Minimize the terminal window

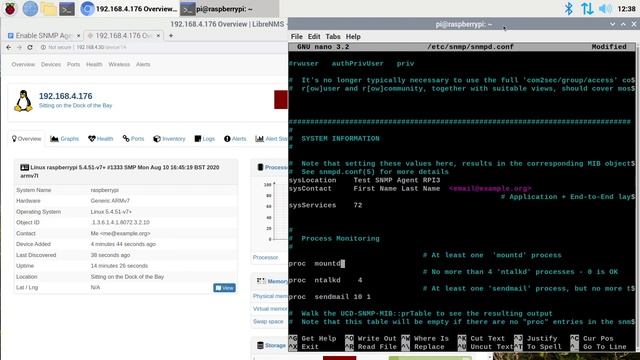tap(613, 24)
